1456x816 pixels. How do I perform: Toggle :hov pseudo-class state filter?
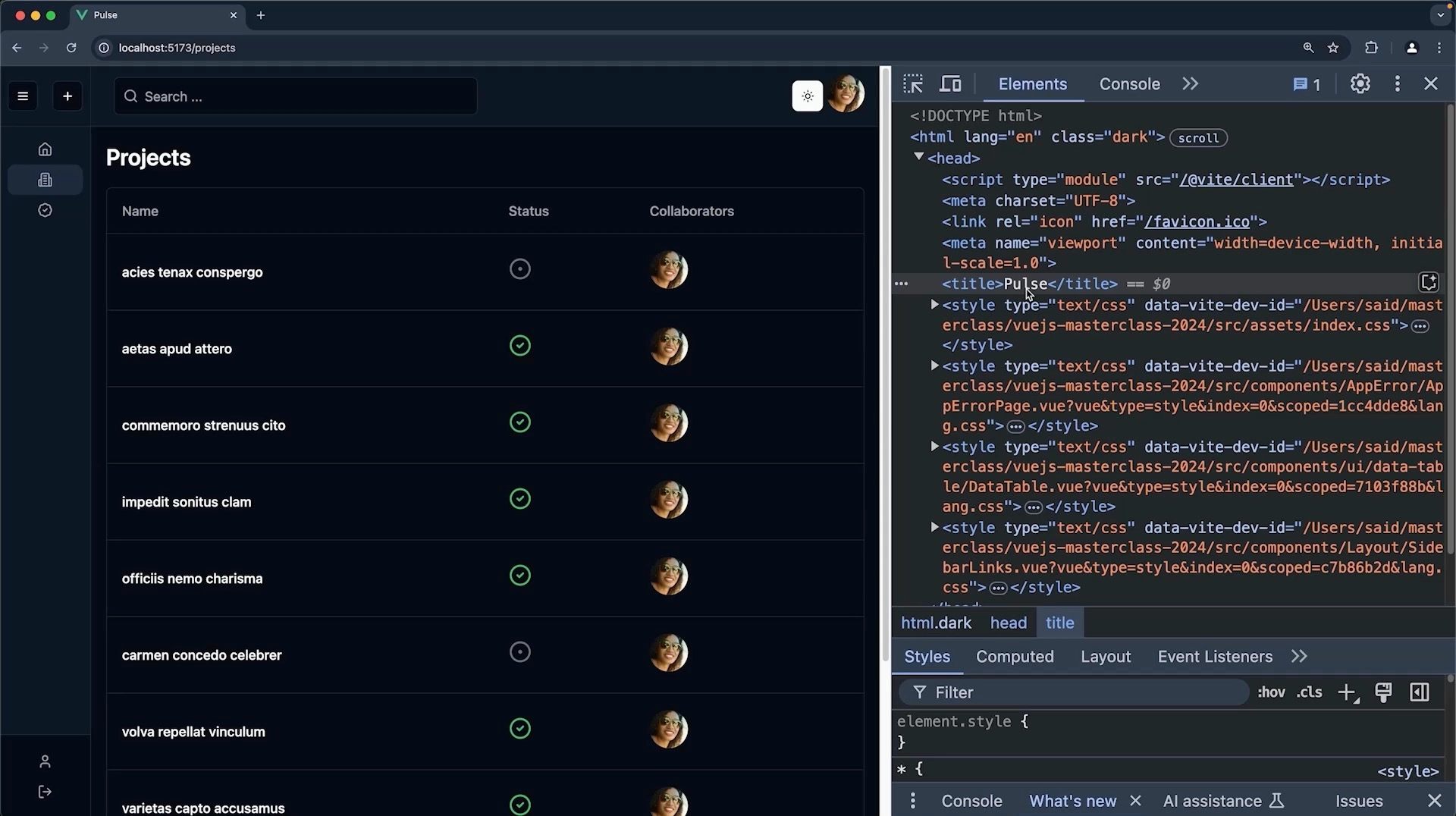[x=1271, y=692]
